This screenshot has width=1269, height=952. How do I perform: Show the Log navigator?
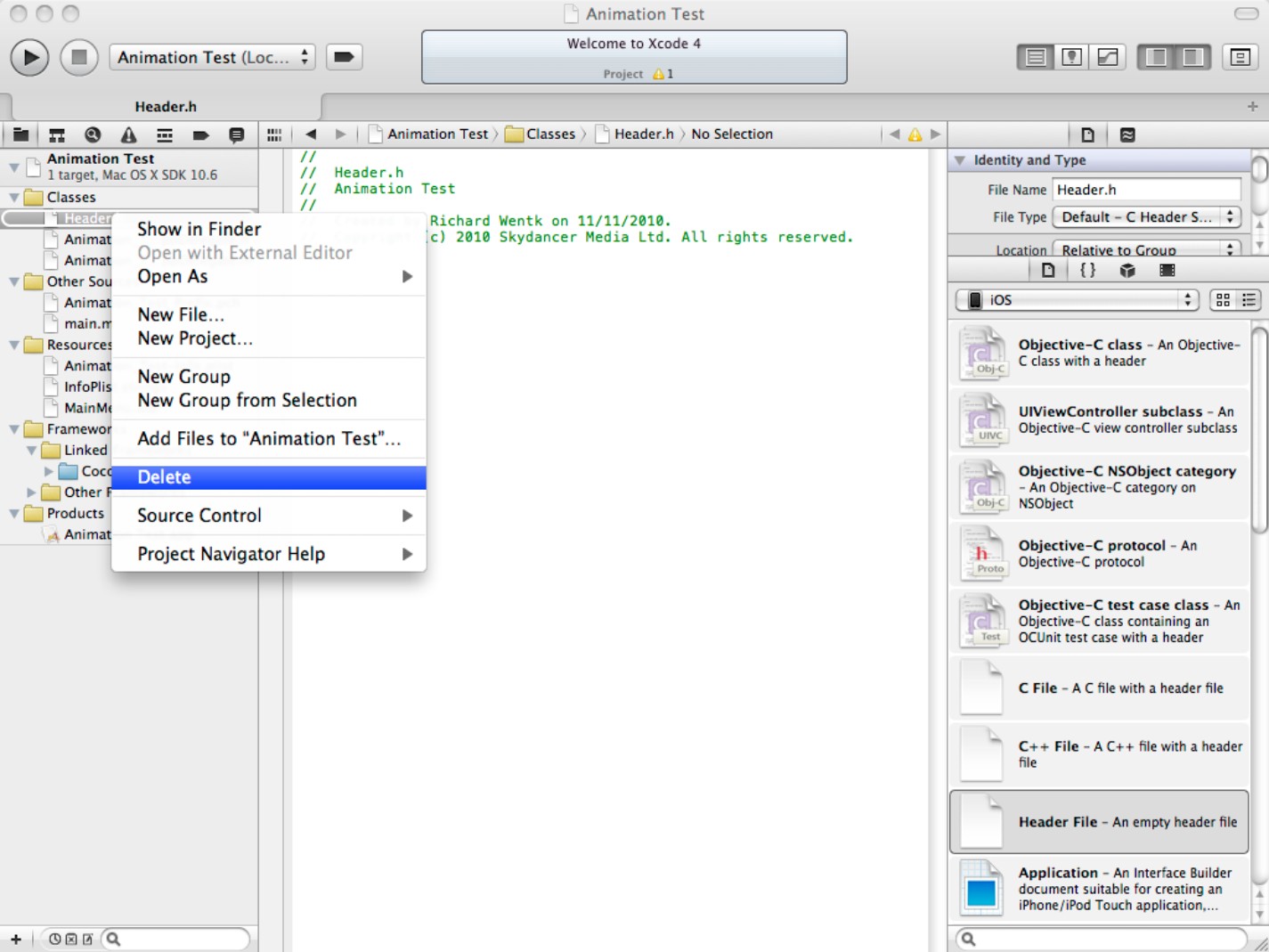click(x=236, y=134)
